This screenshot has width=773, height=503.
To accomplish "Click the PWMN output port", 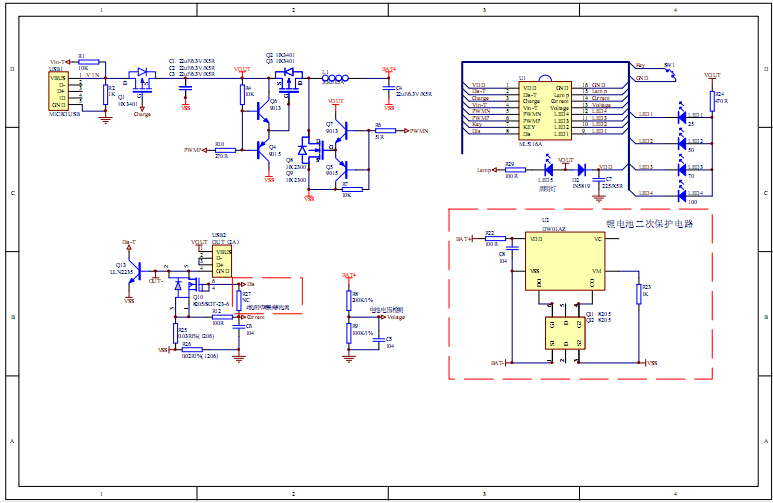I will [x=415, y=131].
